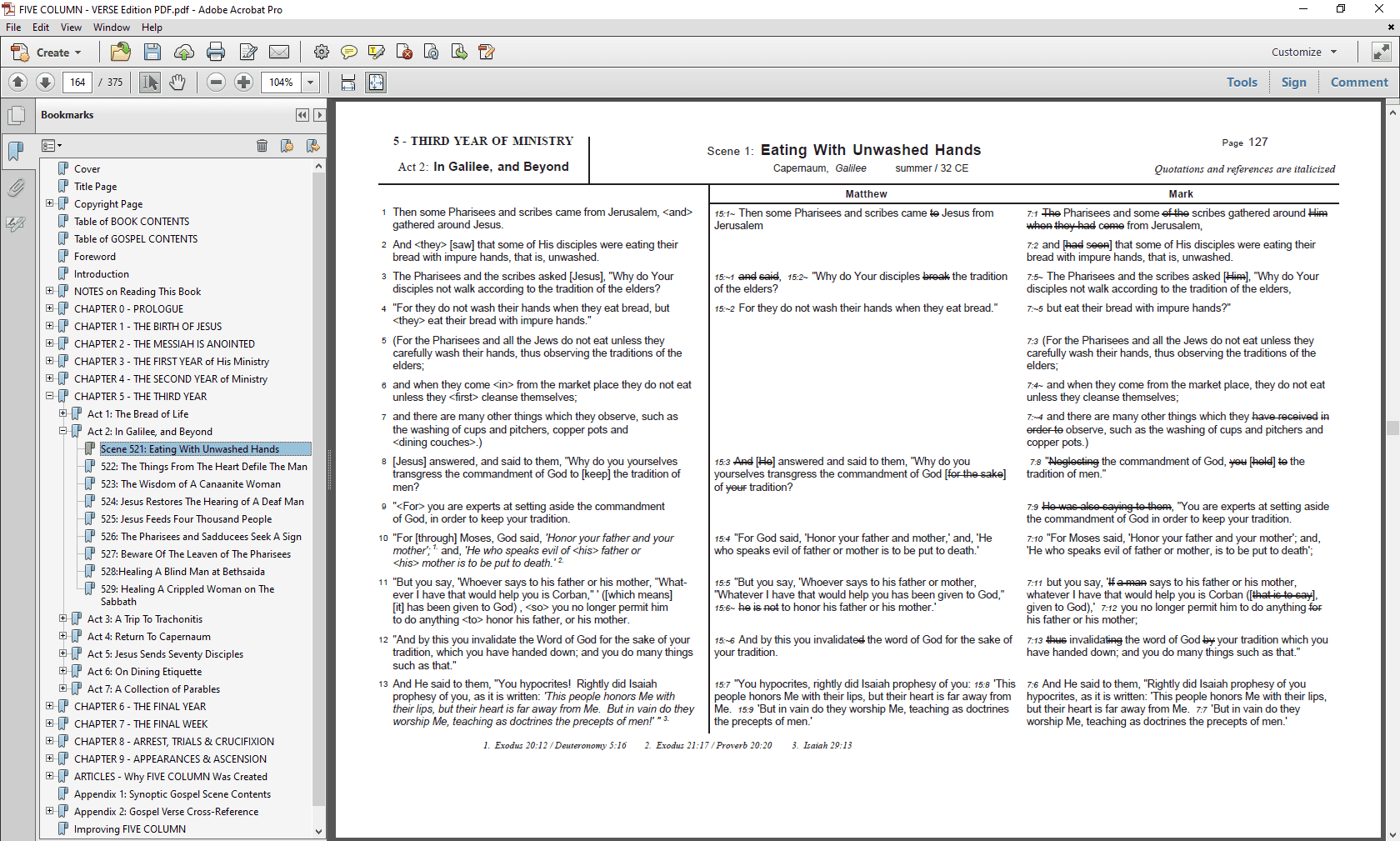Go to Cover bookmark
1400x841 pixels.
[x=87, y=168]
